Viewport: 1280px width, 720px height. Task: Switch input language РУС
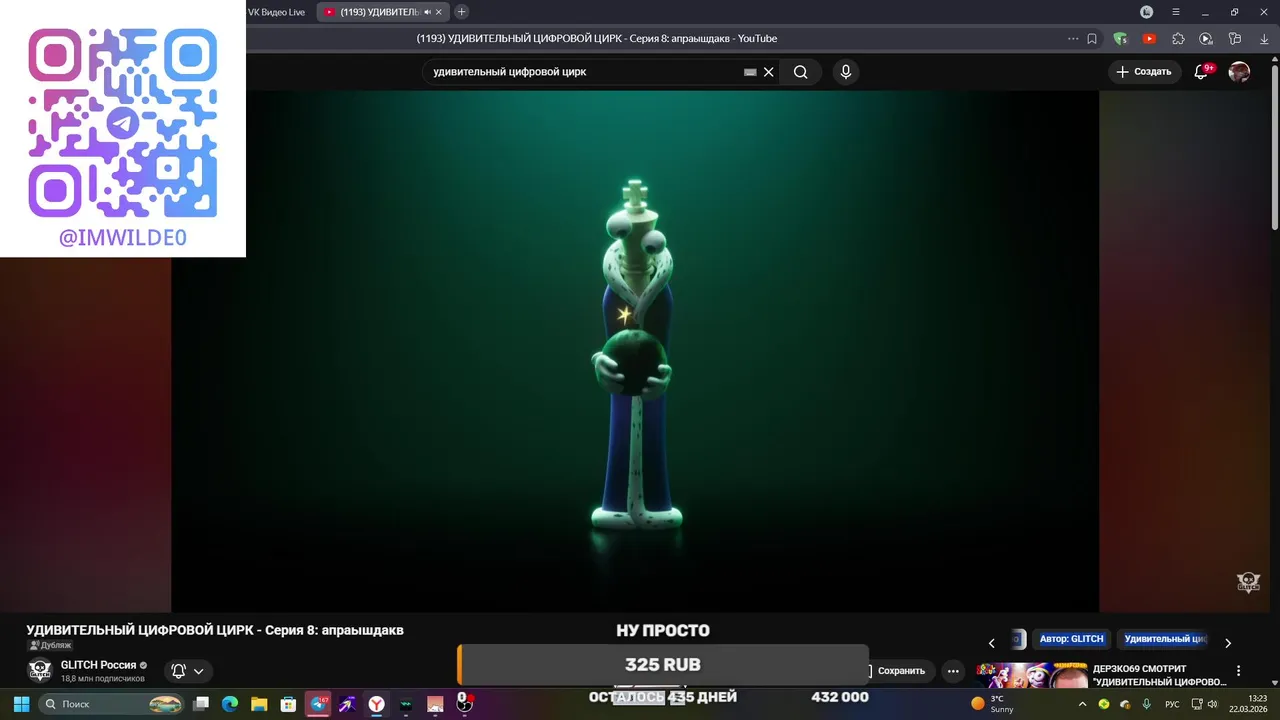[1172, 704]
